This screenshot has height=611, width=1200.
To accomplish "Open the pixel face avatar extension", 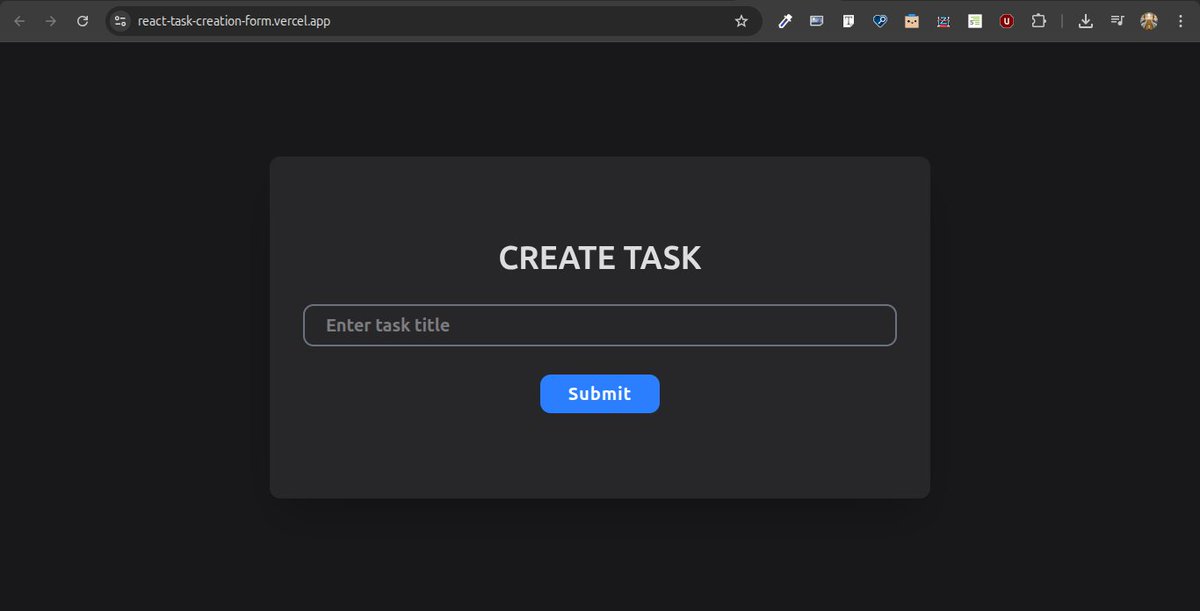I will [912, 21].
